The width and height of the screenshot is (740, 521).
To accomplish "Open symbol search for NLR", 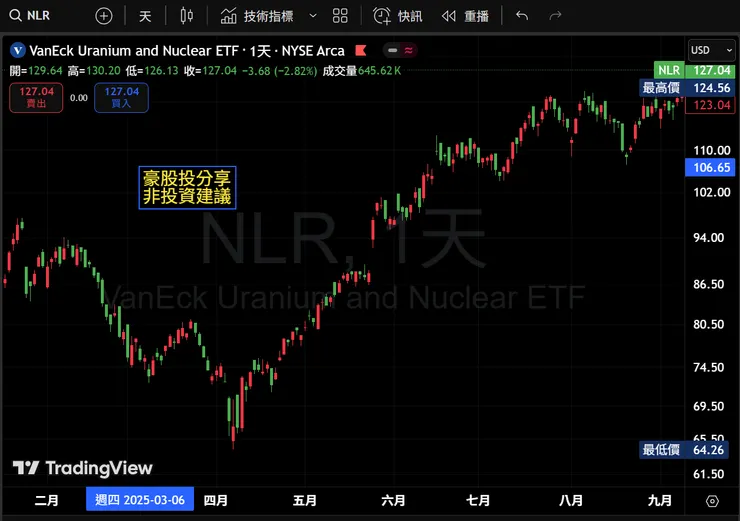I will click(29, 16).
